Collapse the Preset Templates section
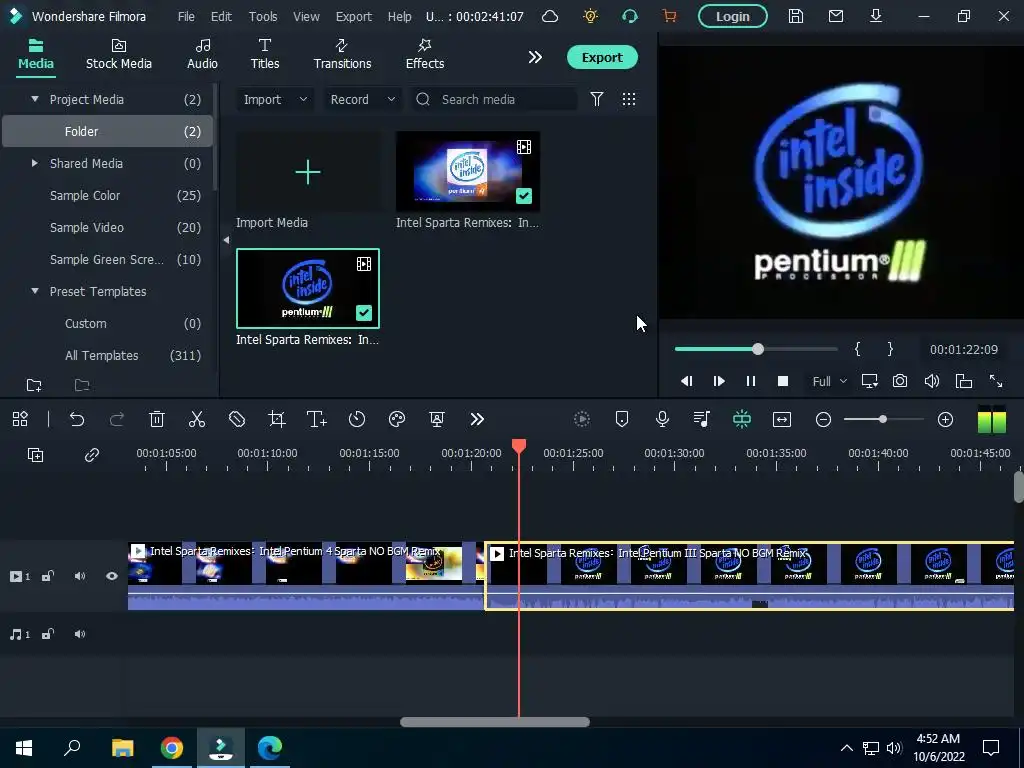Image resolution: width=1024 pixels, height=768 pixels. 35,291
